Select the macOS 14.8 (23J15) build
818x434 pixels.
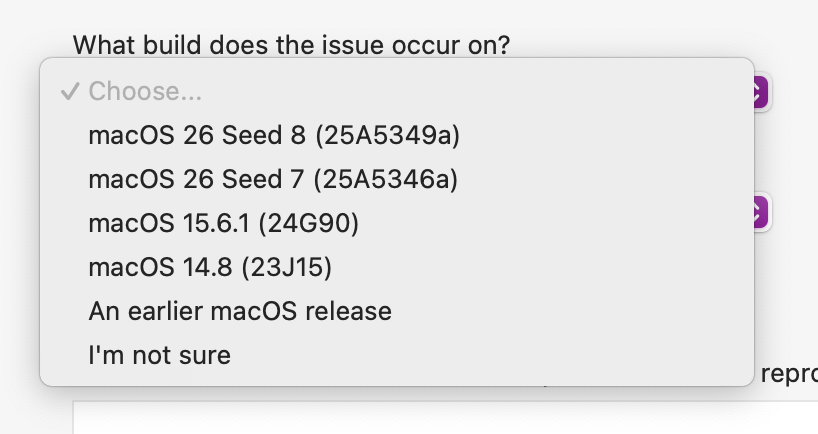[210, 268]
